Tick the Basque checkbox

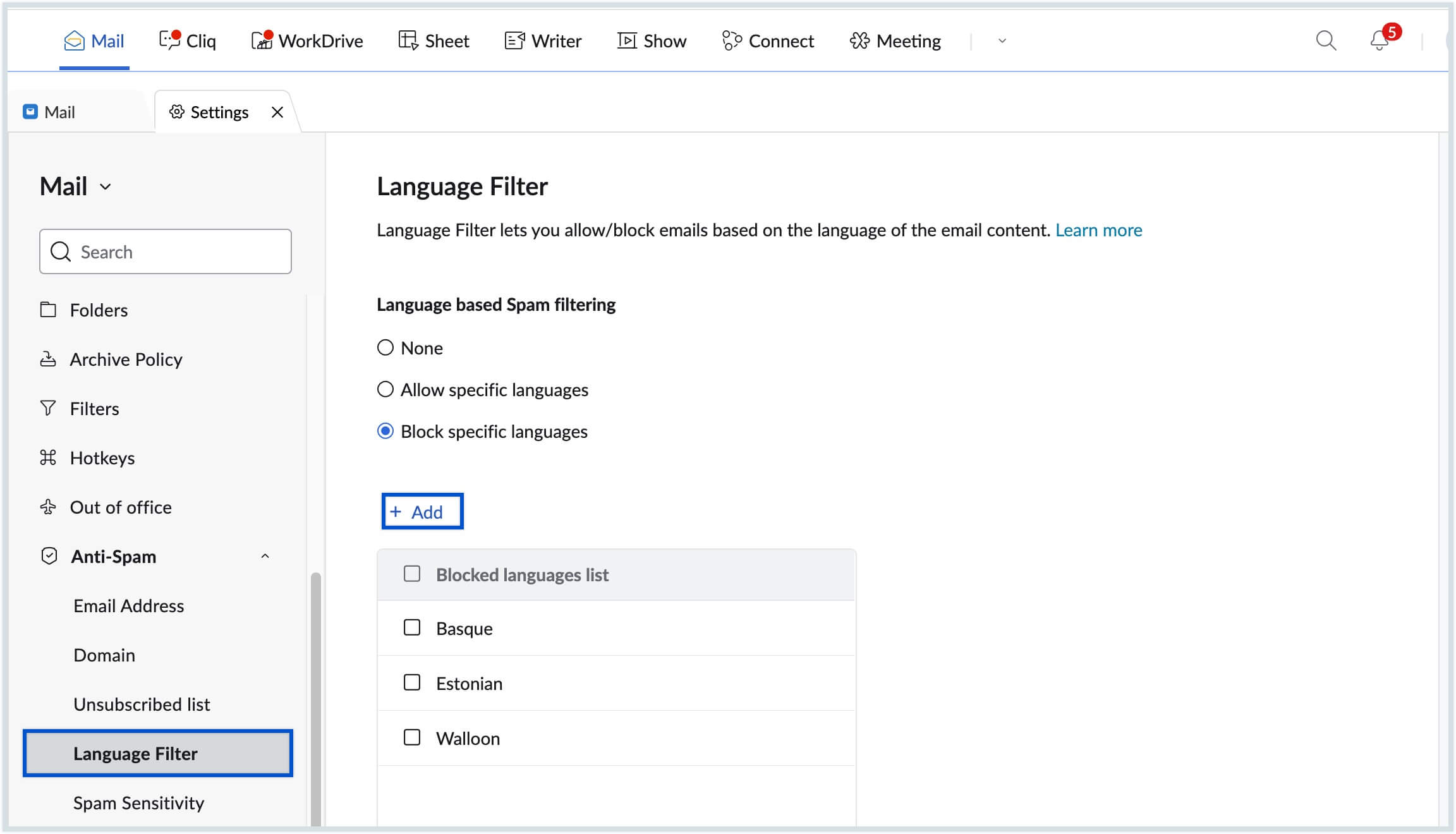click(x=412, y=627)
